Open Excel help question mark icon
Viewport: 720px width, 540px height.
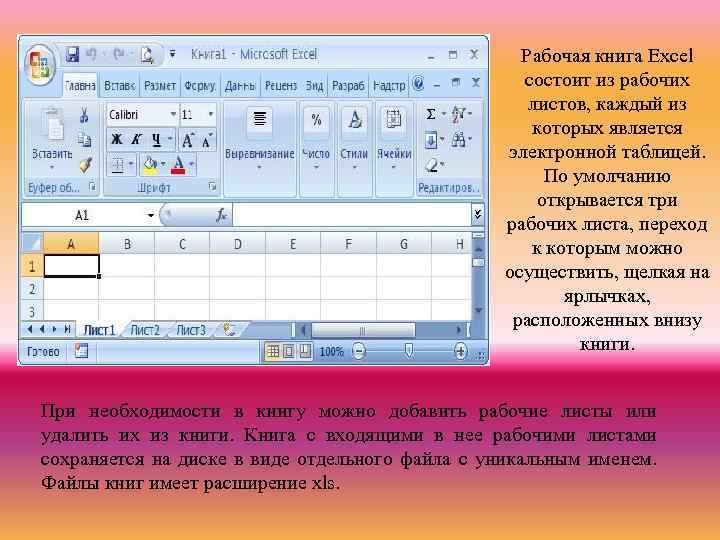point(418,84)
